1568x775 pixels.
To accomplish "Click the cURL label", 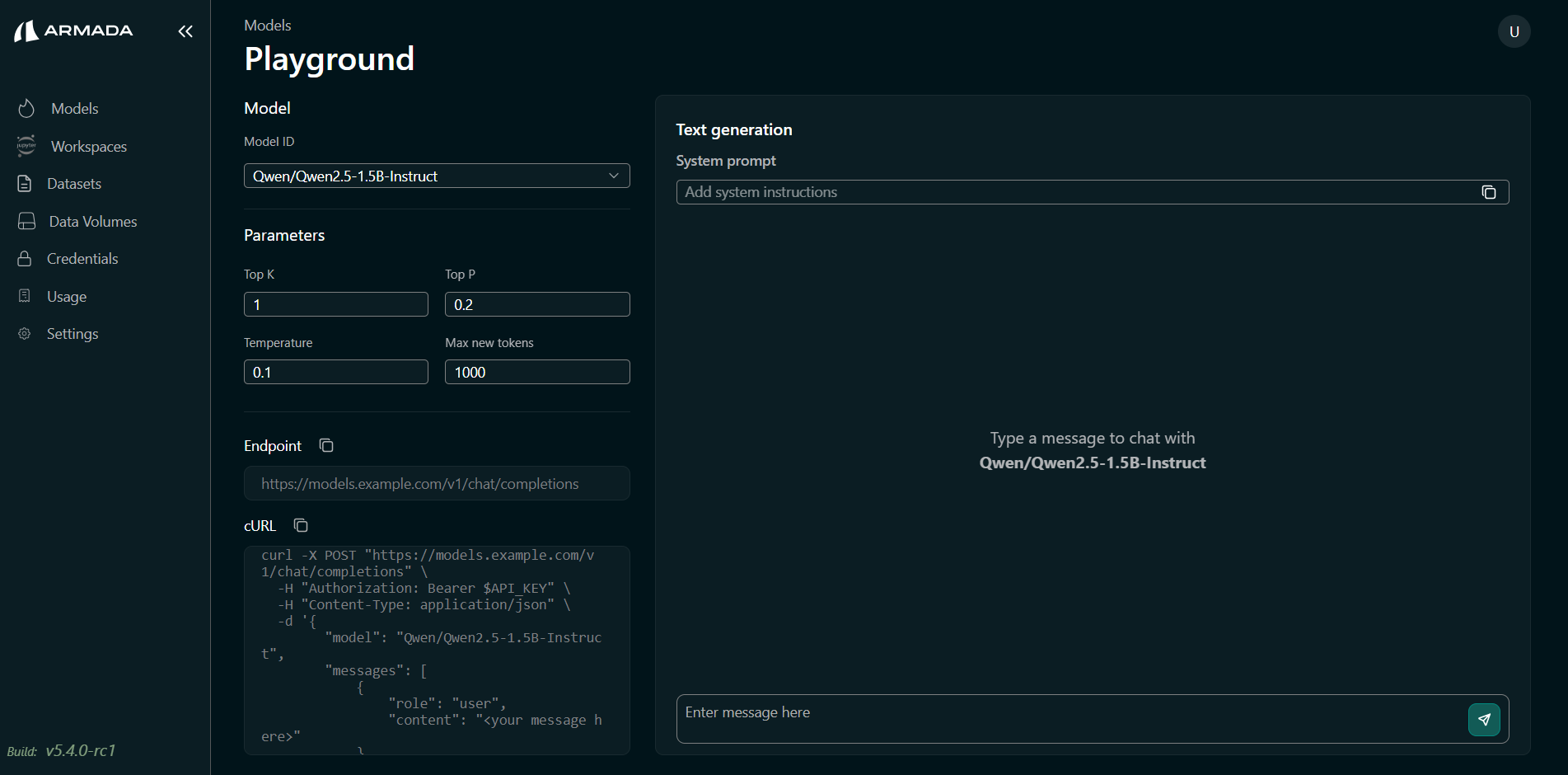I will pos(260,525).
